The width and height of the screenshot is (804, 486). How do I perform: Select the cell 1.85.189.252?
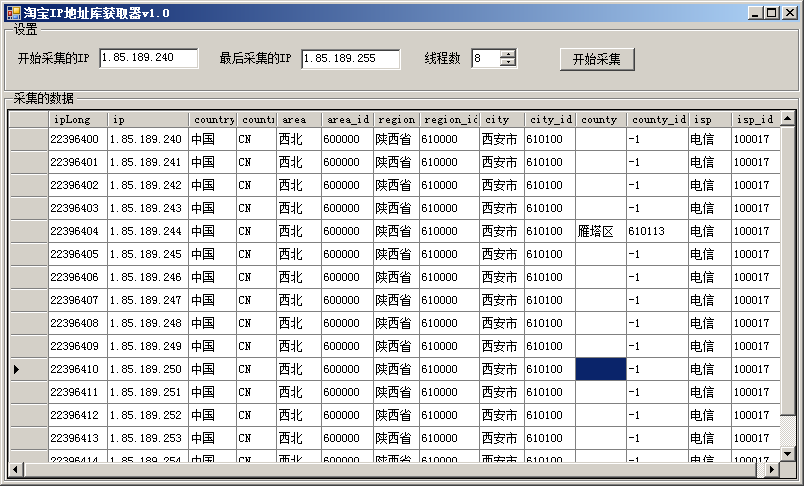pyautogui.click(x=148, y=415)
